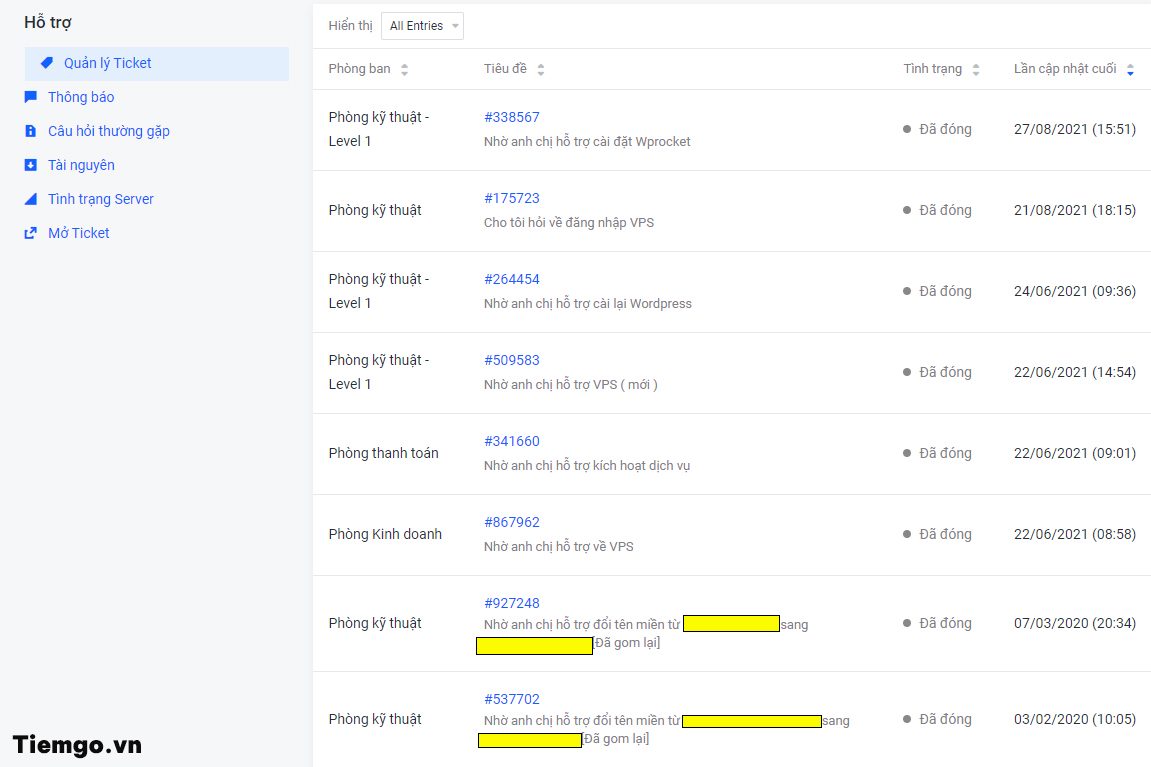This screenshot has height=767, width=1151.
Task: Sort by Phòng ban column arrows
Action: [x=404, y=70]
